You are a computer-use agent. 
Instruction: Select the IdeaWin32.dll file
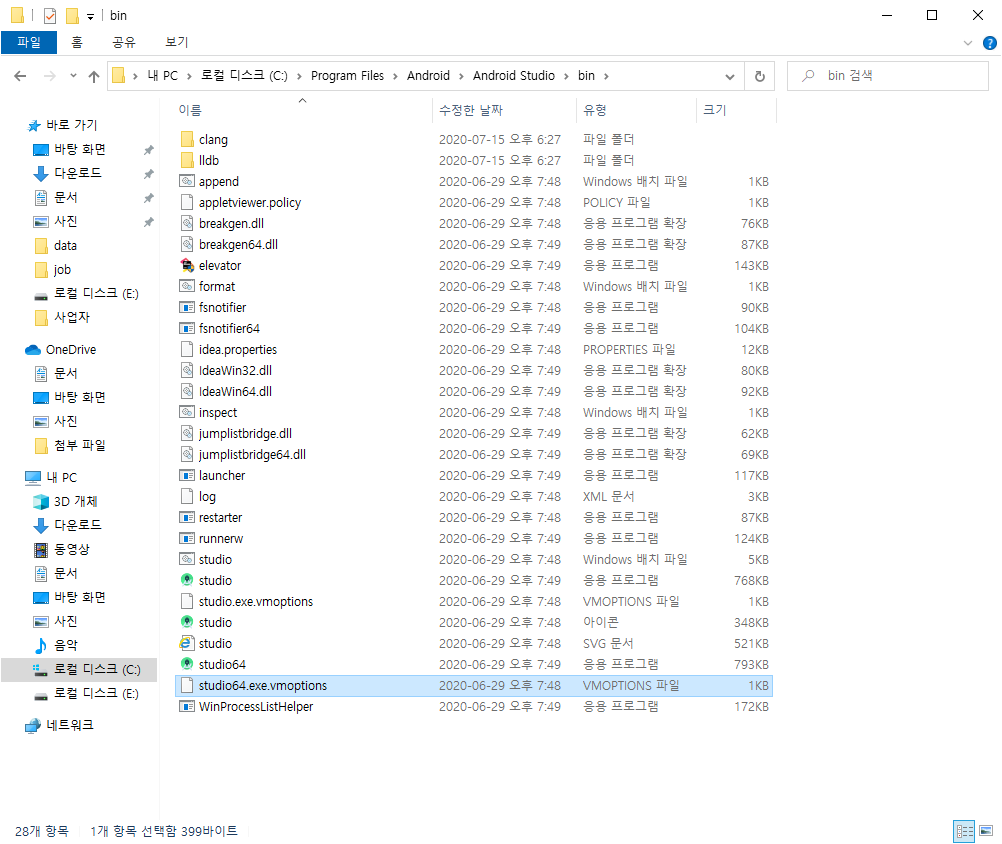(x=474, y=371)
